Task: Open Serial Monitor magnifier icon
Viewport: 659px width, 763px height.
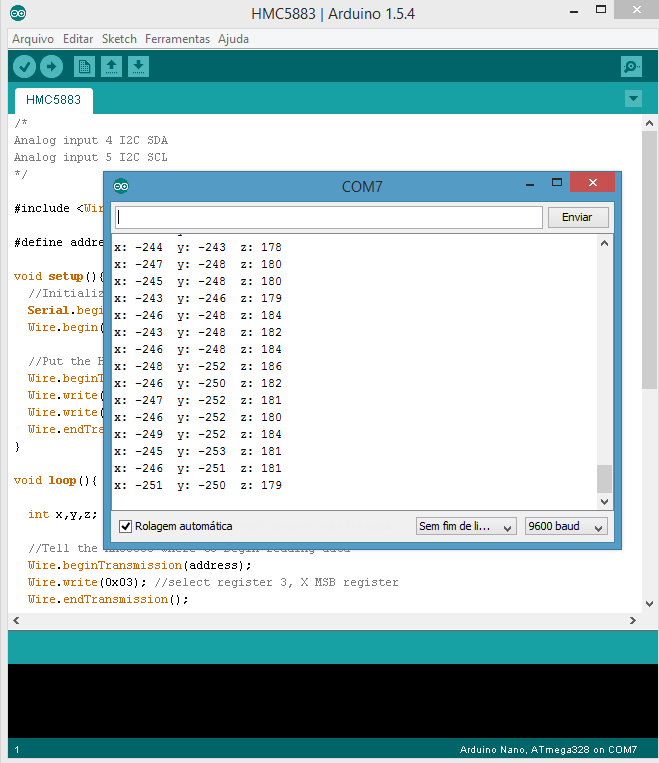Action: pos(631,66)
